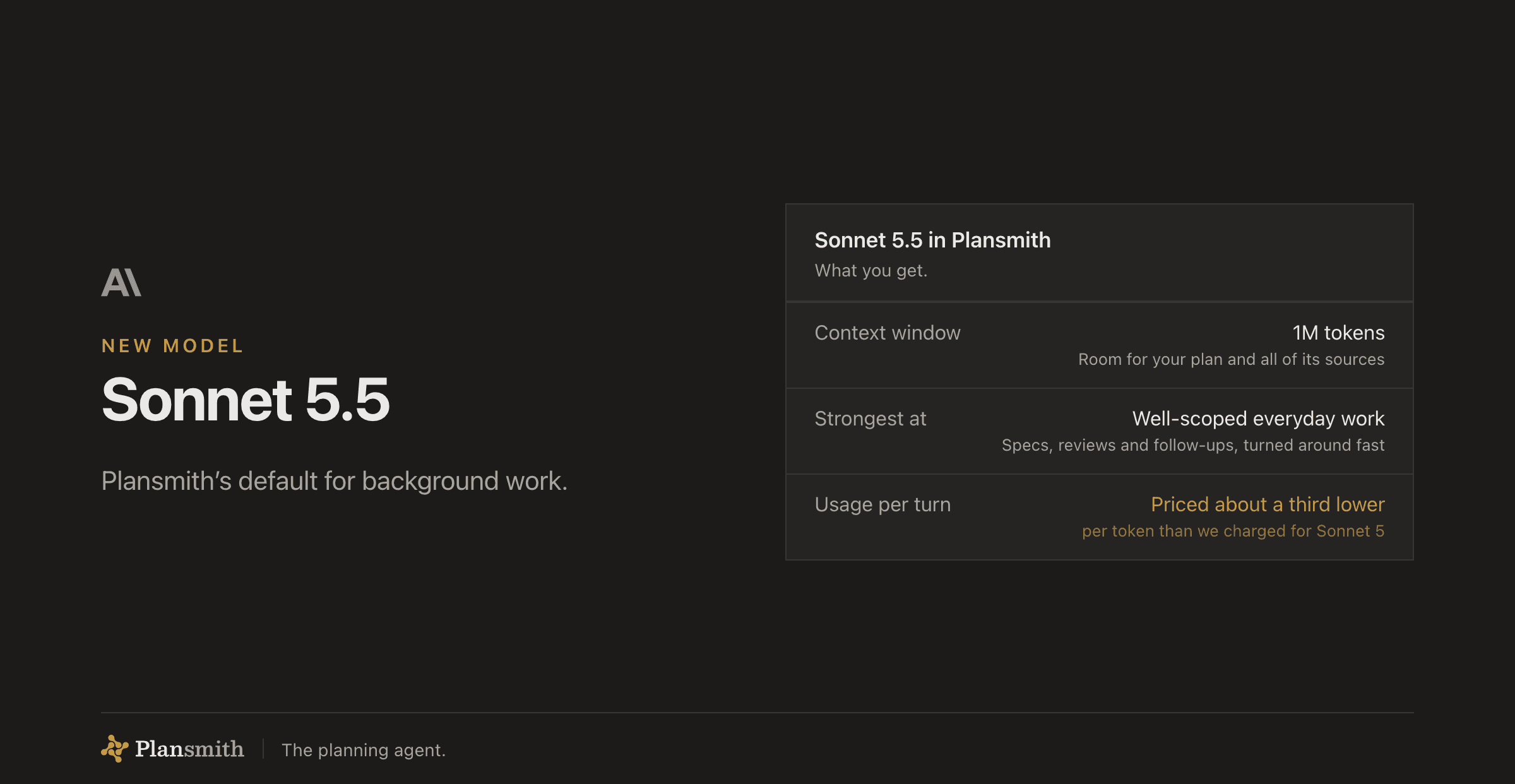Select "Plansmith's default for background work." text
The height and width of the screenshot is (784, 1515).
click(x=335, y=481)
